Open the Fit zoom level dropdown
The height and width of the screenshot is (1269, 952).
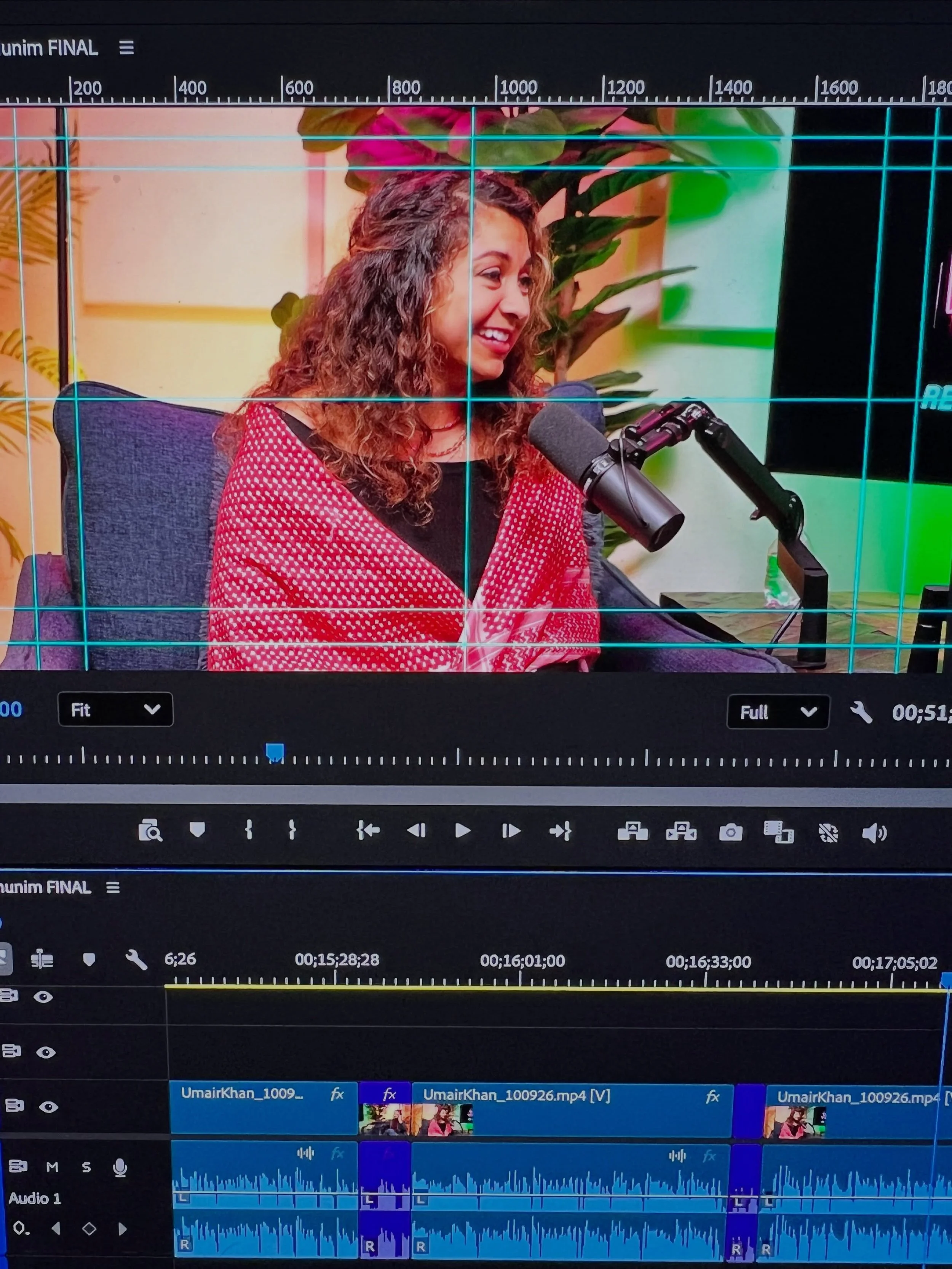[115, 710]
